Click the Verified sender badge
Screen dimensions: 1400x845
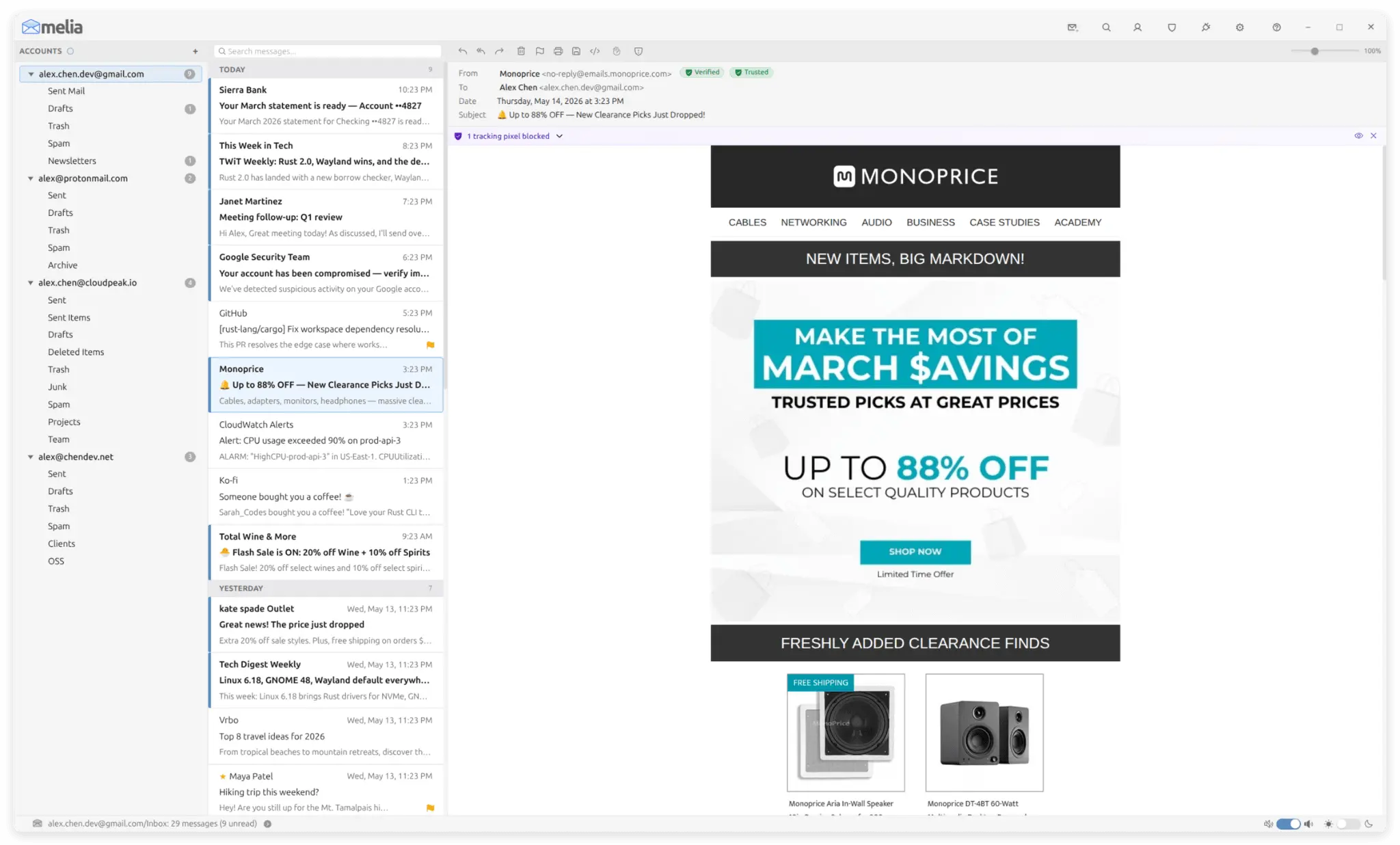click(702, 72)
